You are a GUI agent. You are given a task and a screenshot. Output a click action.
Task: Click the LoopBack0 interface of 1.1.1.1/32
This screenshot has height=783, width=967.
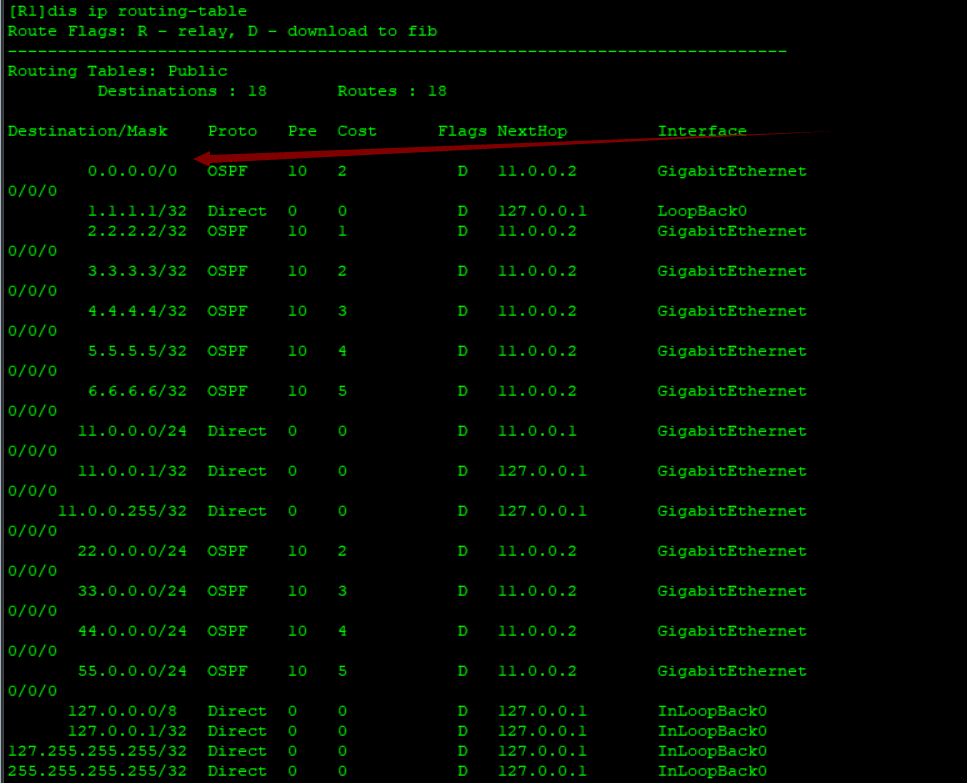[702, 211]
